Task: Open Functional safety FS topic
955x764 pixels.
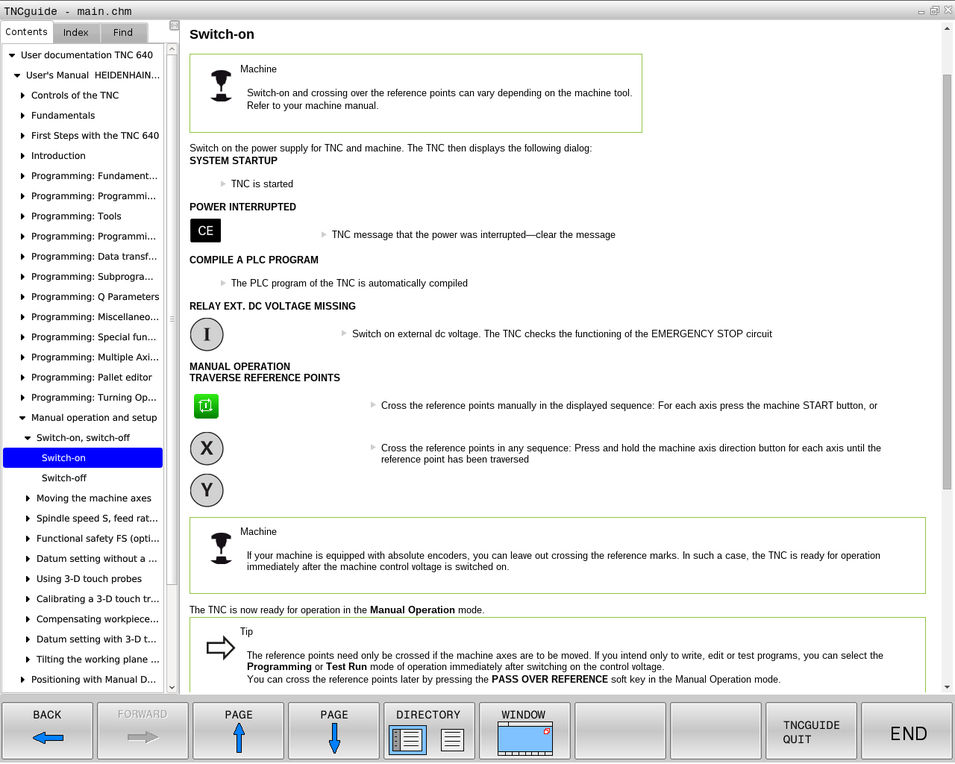Action: click(x=97, y=539)
